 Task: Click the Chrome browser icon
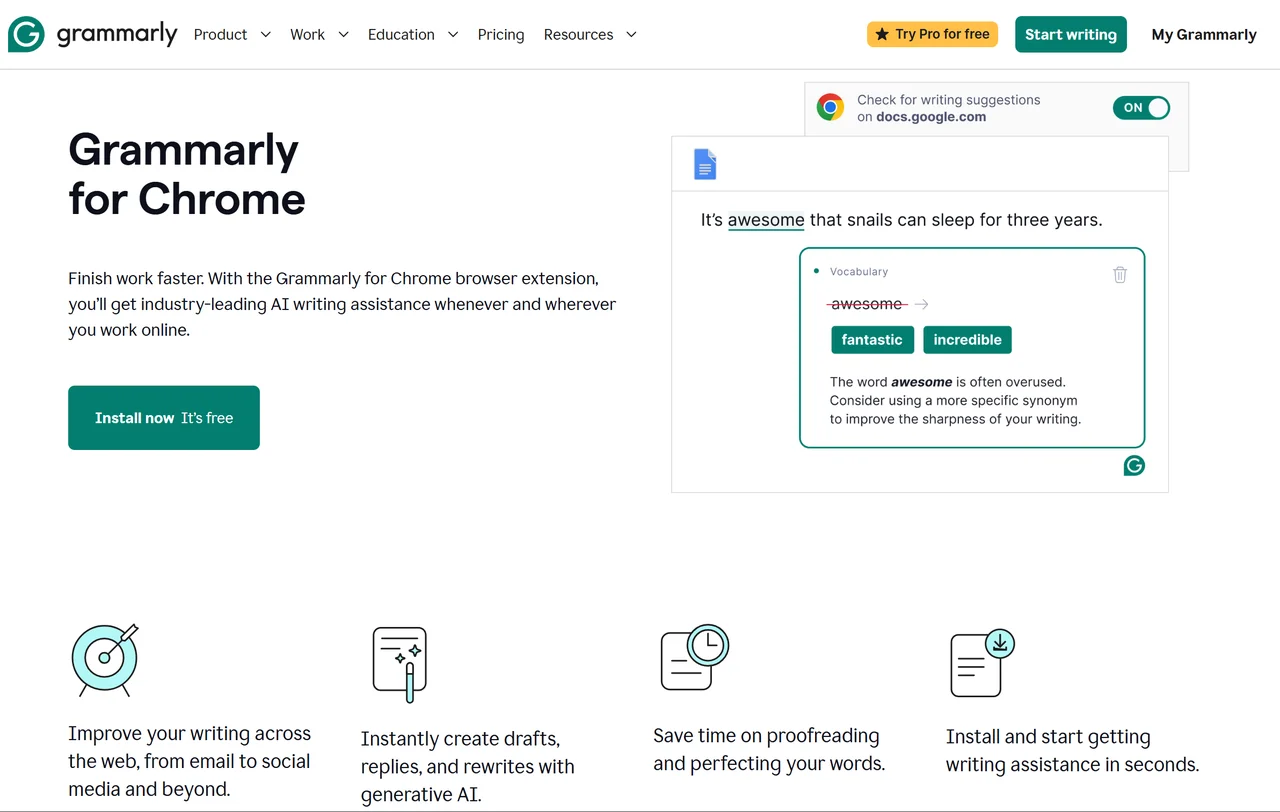830,106
